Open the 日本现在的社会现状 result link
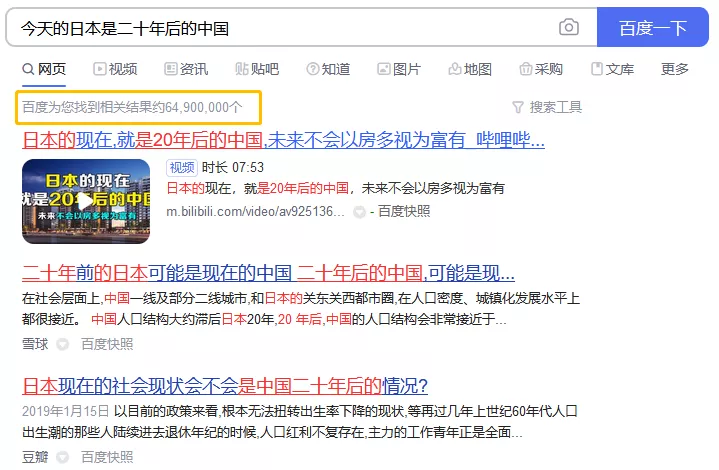This screenshot has height=470, width=719. [x=225, y=386]
